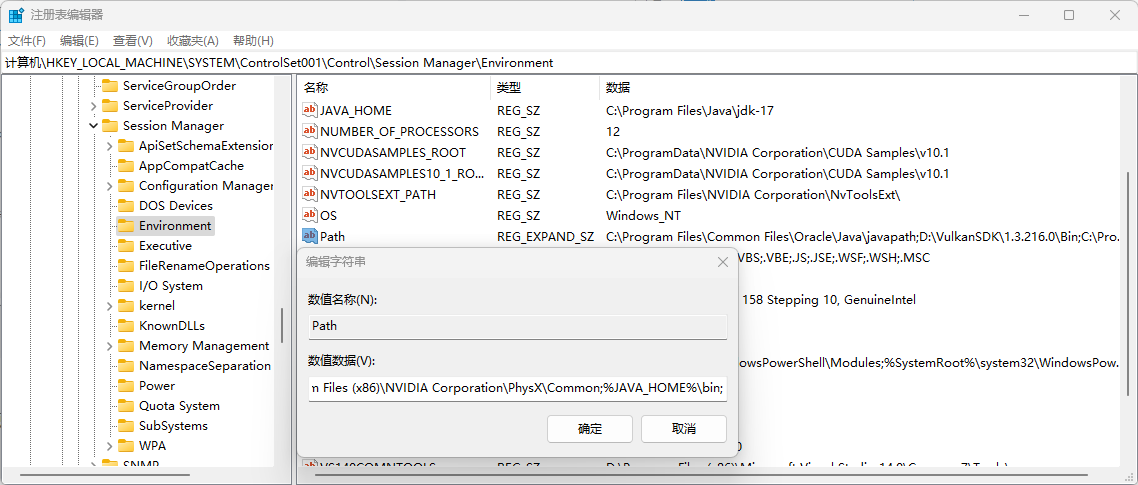This screenshot has width=1138, height=485.
Task: Click the DOS Devices folder icon
Action: pyautogui.click(x=126, y=205)
